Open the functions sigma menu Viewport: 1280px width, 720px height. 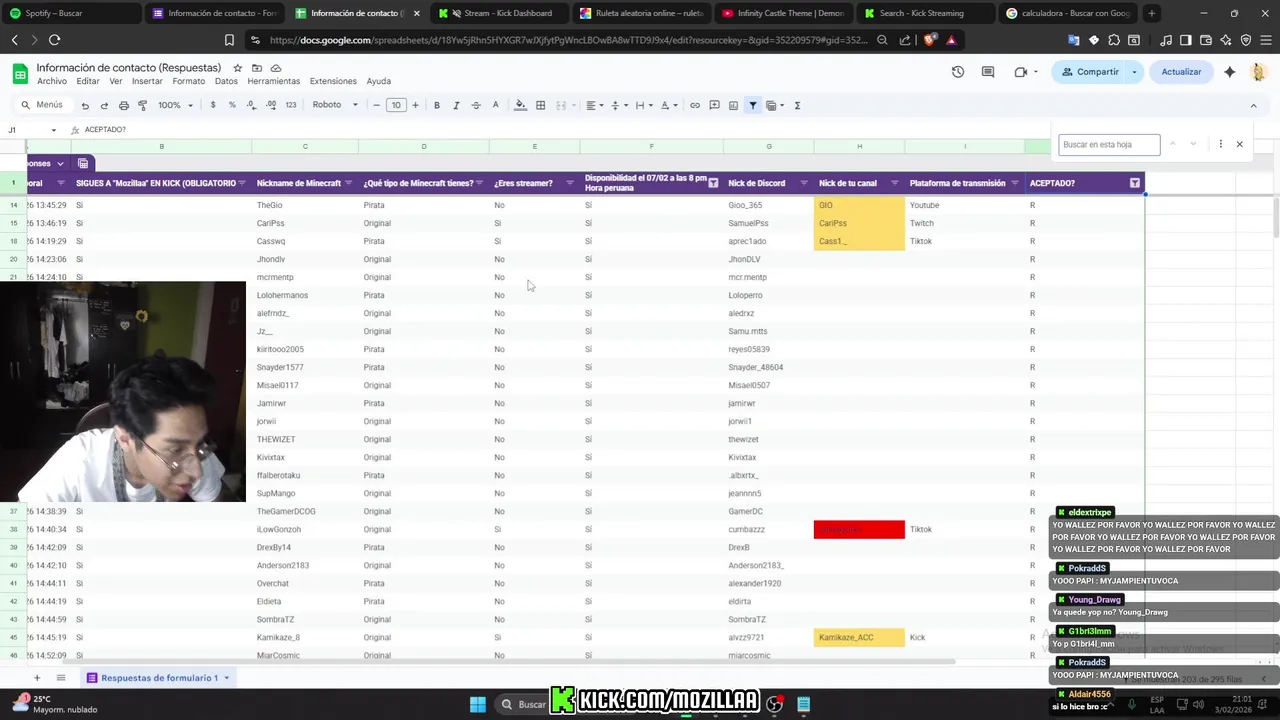click(x=797, y=105)
